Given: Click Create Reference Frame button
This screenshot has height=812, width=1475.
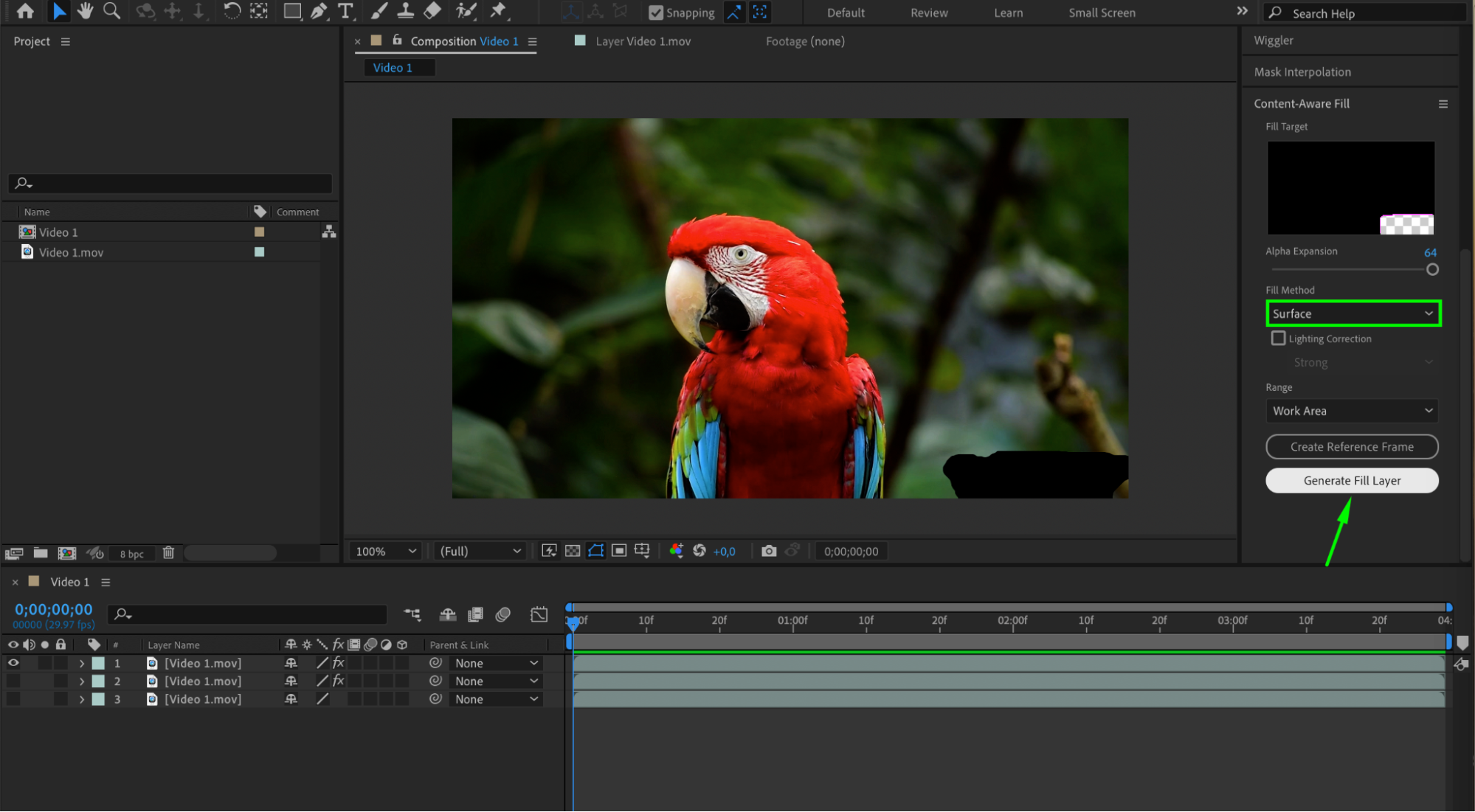Looking at the screenshot, I should coord(1352,447).
